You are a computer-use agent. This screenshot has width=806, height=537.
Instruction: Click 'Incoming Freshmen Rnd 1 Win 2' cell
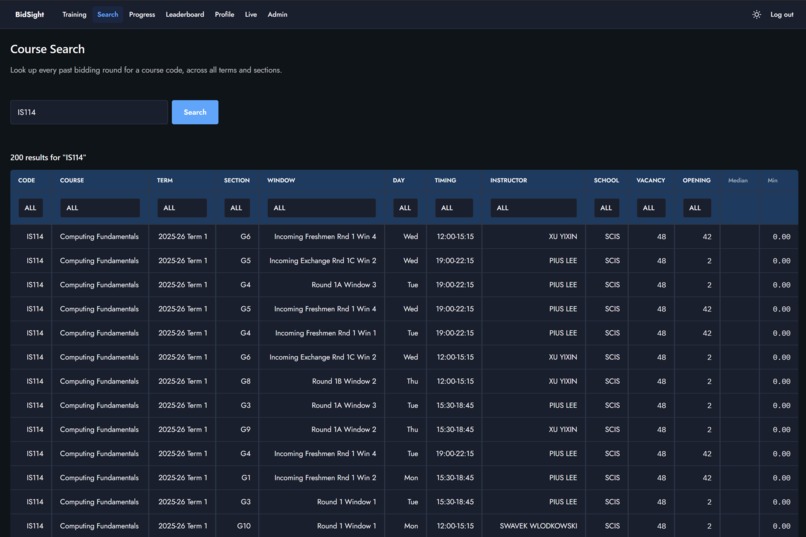(x=325, y=477)
